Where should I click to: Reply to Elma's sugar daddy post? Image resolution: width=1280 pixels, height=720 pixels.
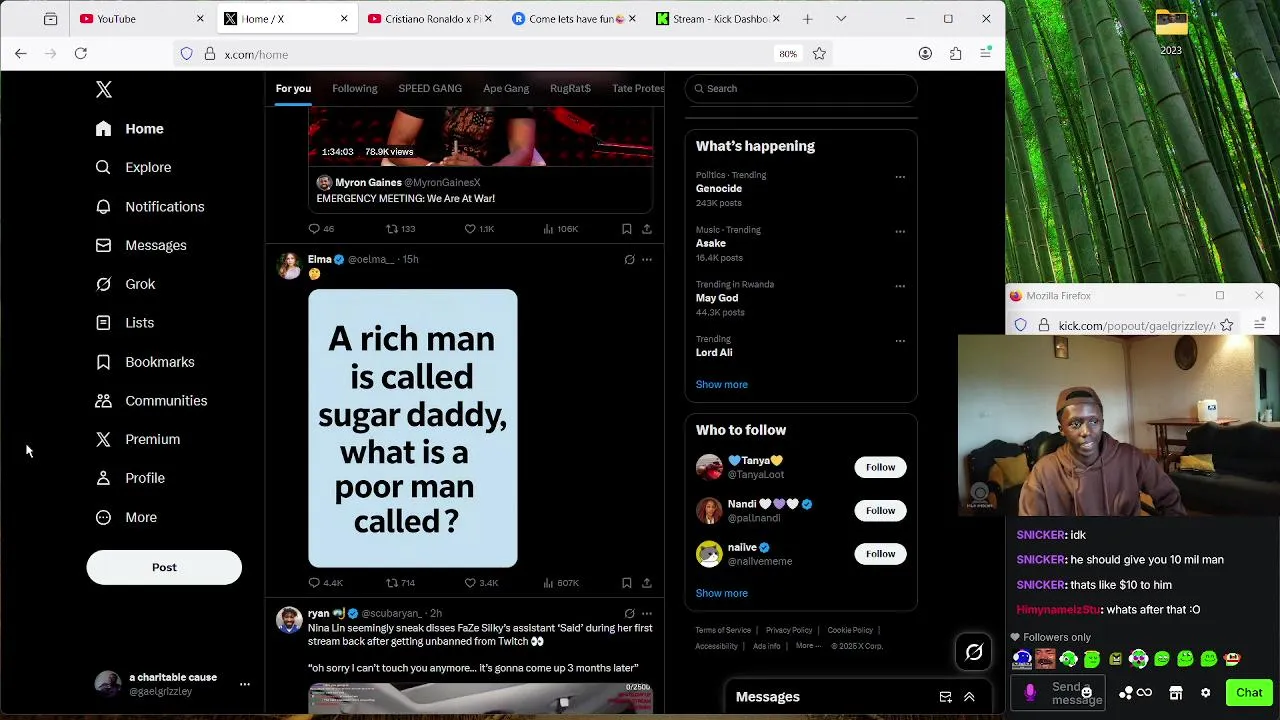click(314, 583)
